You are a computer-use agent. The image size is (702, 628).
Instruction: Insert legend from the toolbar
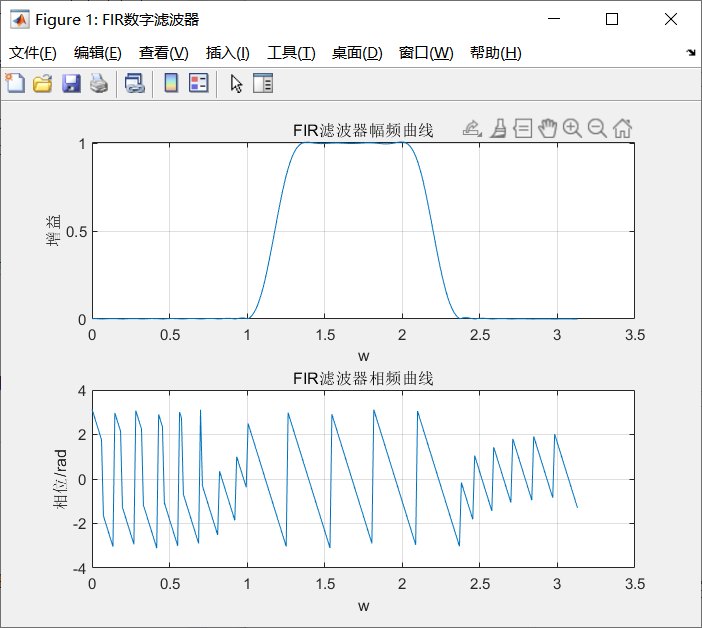[x=198, y=83]
